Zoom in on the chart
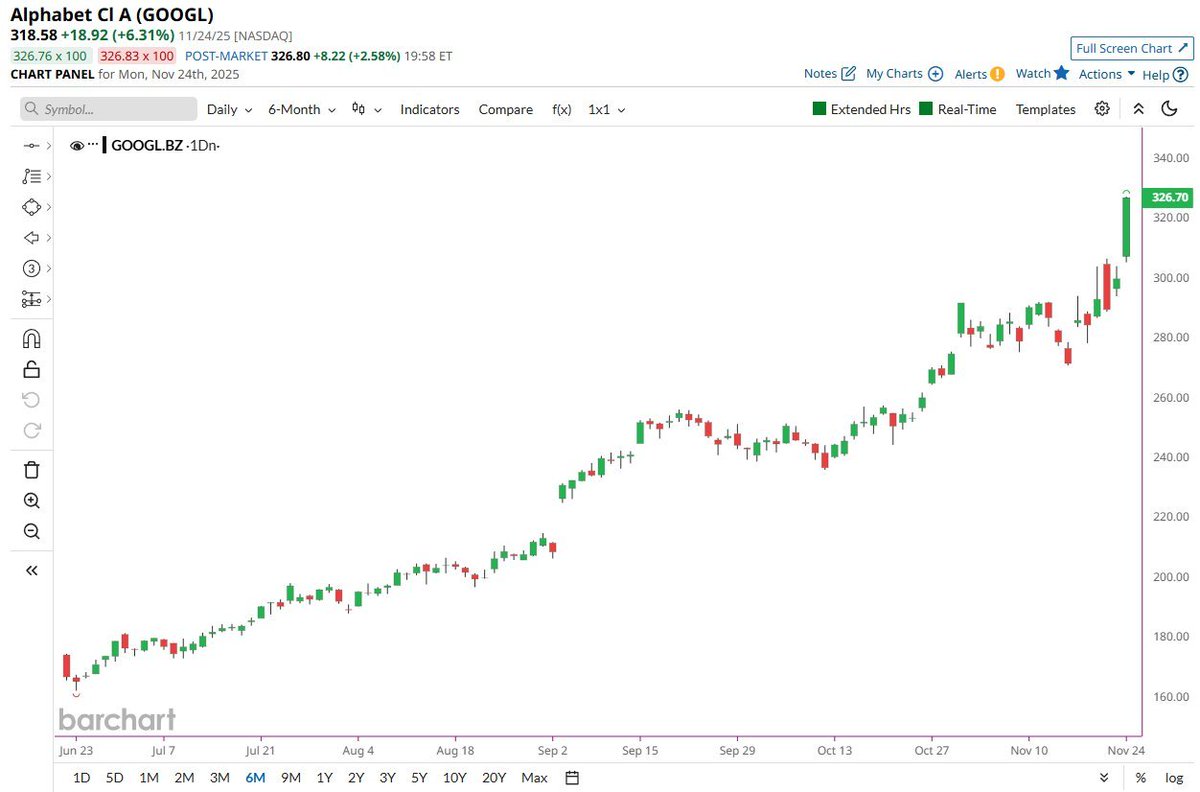Image resolution: width=1200 pixels, height=792 pixels. point(31,501)
